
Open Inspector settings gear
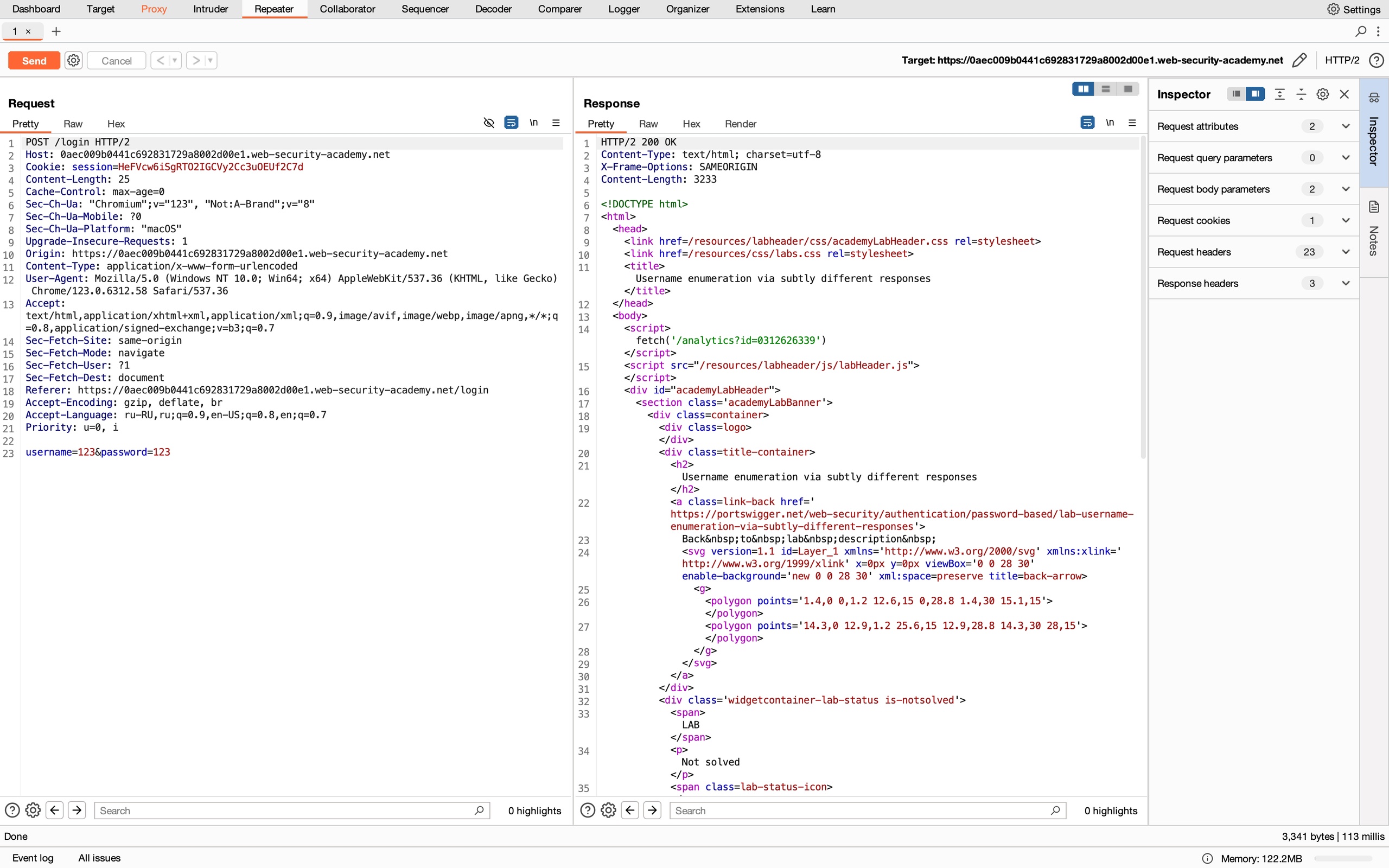click(1322, 94)
